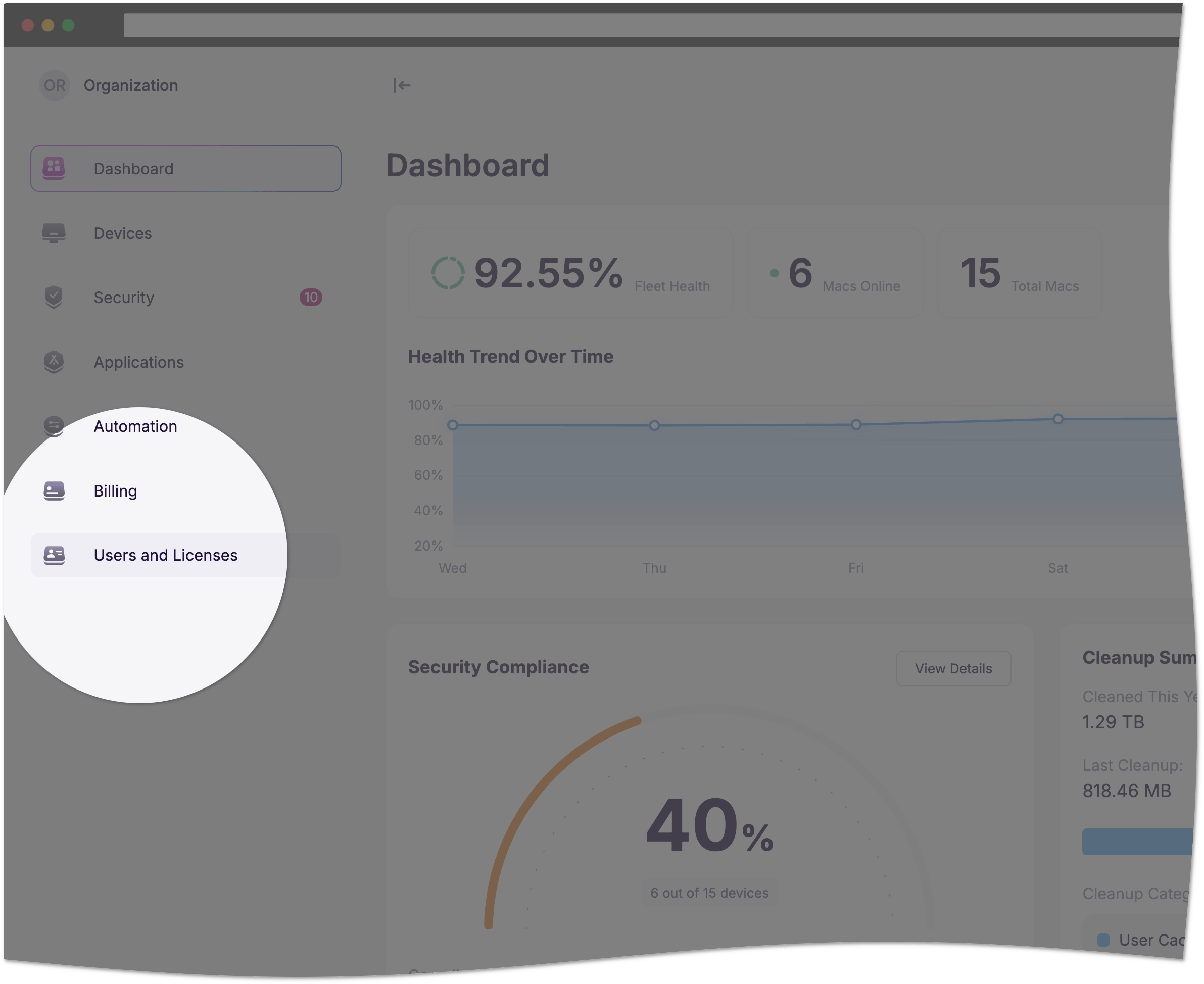This screenshot has height=984, width=1204.
Task: Open the Devices section
Action: pos(186,233)
